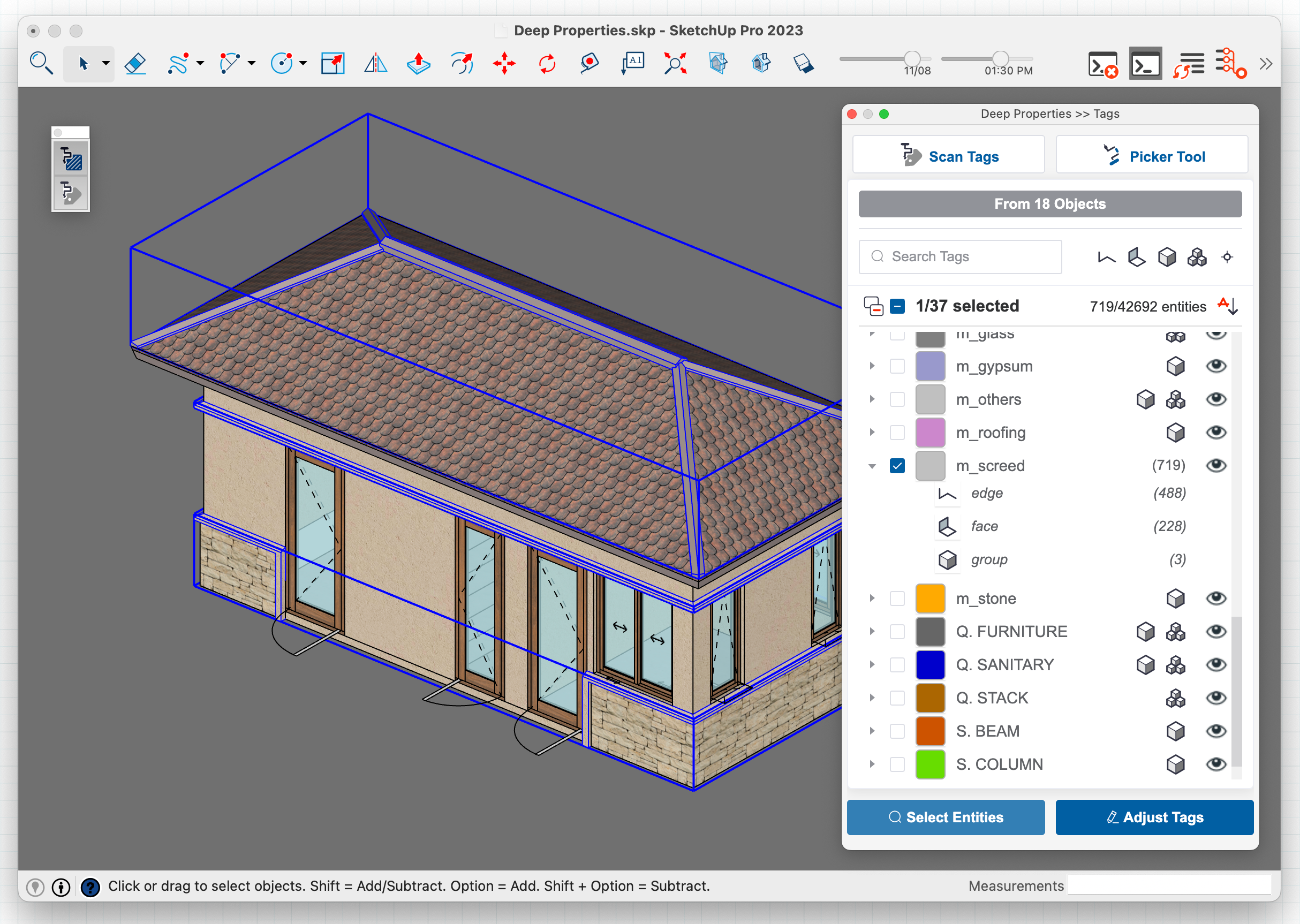
Task: Open the Select tool dropdown arrow
Action: [106, 63]
